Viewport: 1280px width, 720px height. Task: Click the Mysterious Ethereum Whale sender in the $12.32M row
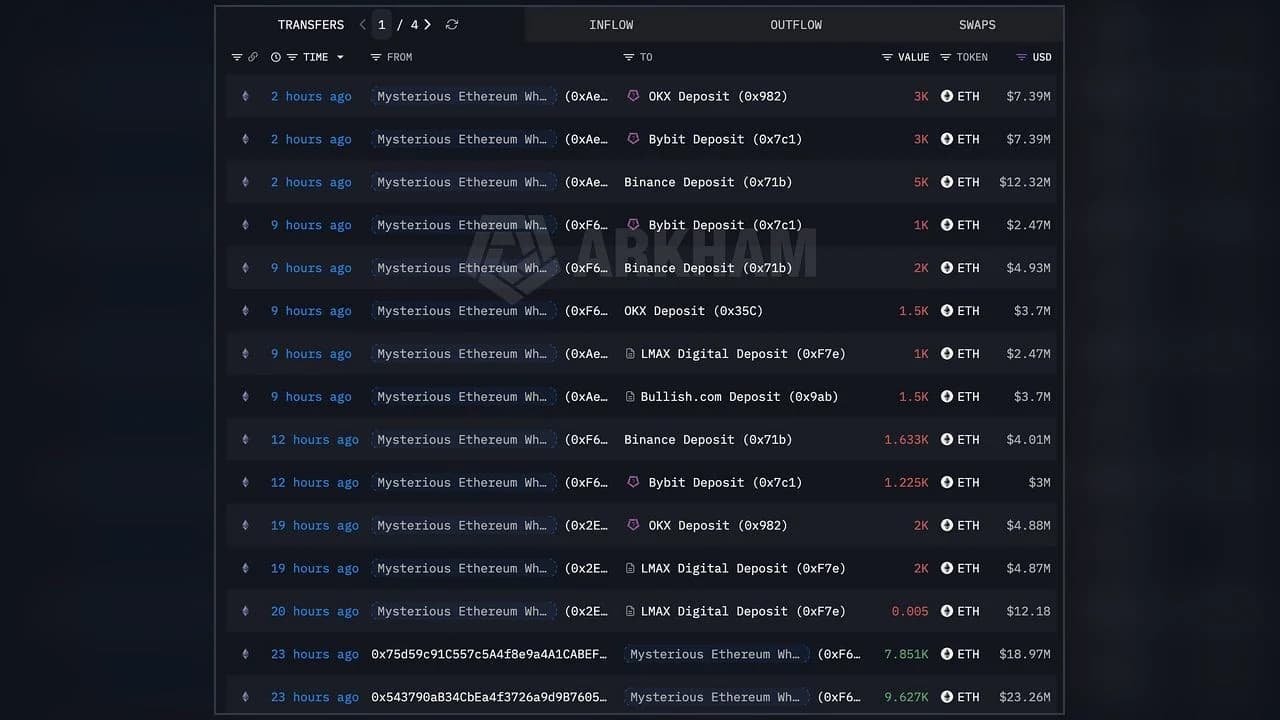pos(463,182)
